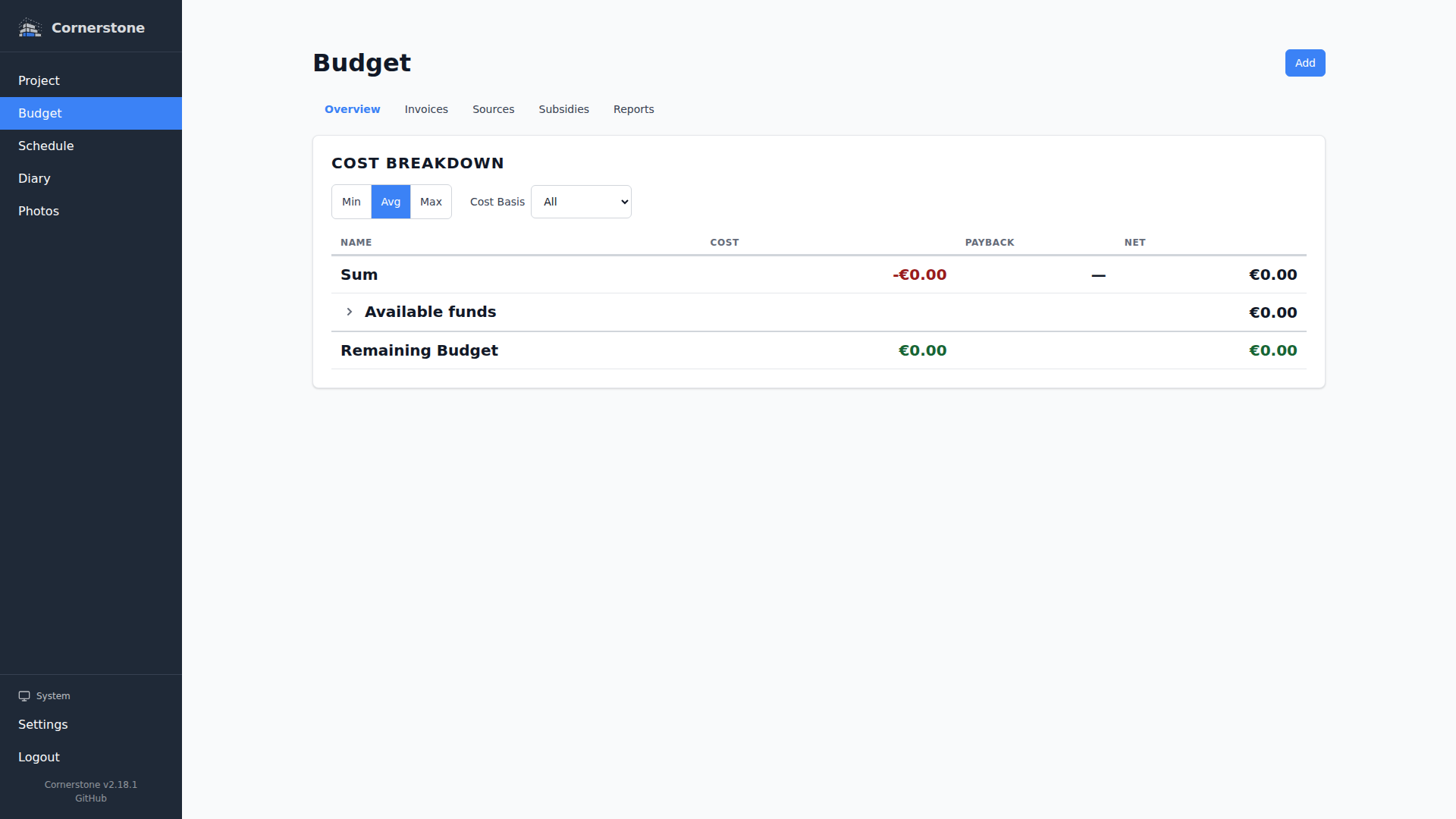Click the PAYBACK column header
Screen dimensions: 1456x819
click(x=990, y=243)
